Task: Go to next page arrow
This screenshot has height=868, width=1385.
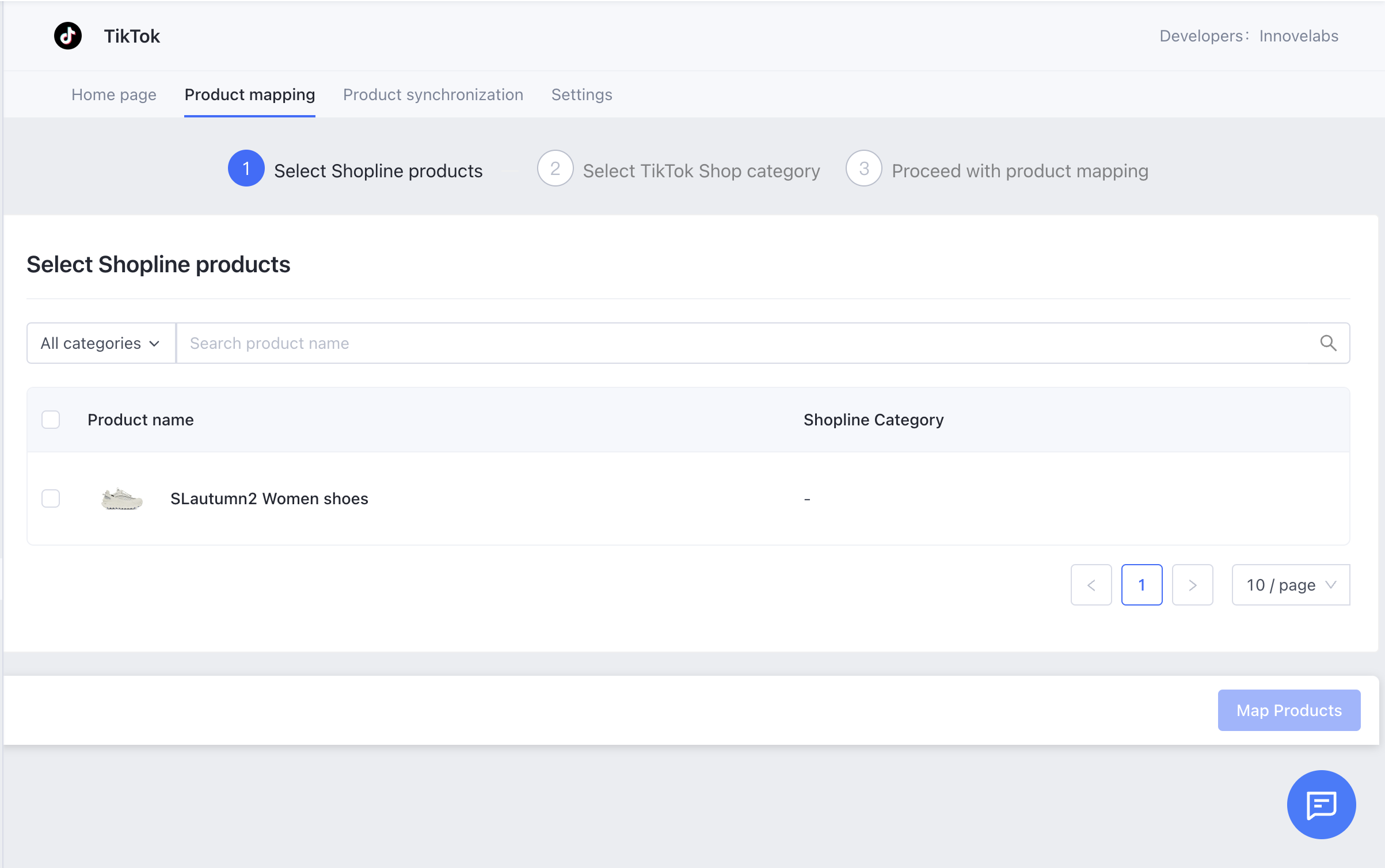Action: coord(1193,585)
